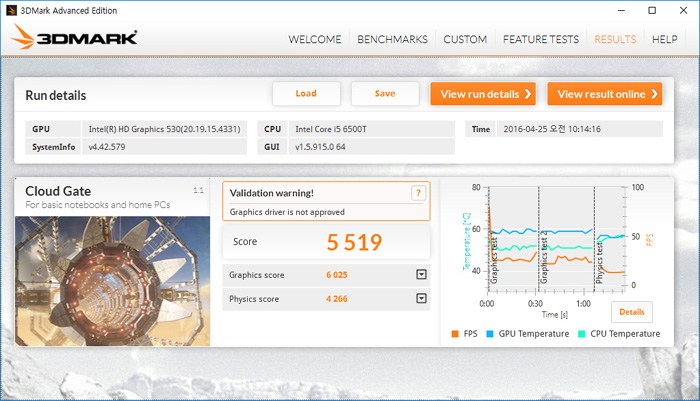Click the overall score value 5 519
Screen dimensions: 700x401
(x=354, y=242)
